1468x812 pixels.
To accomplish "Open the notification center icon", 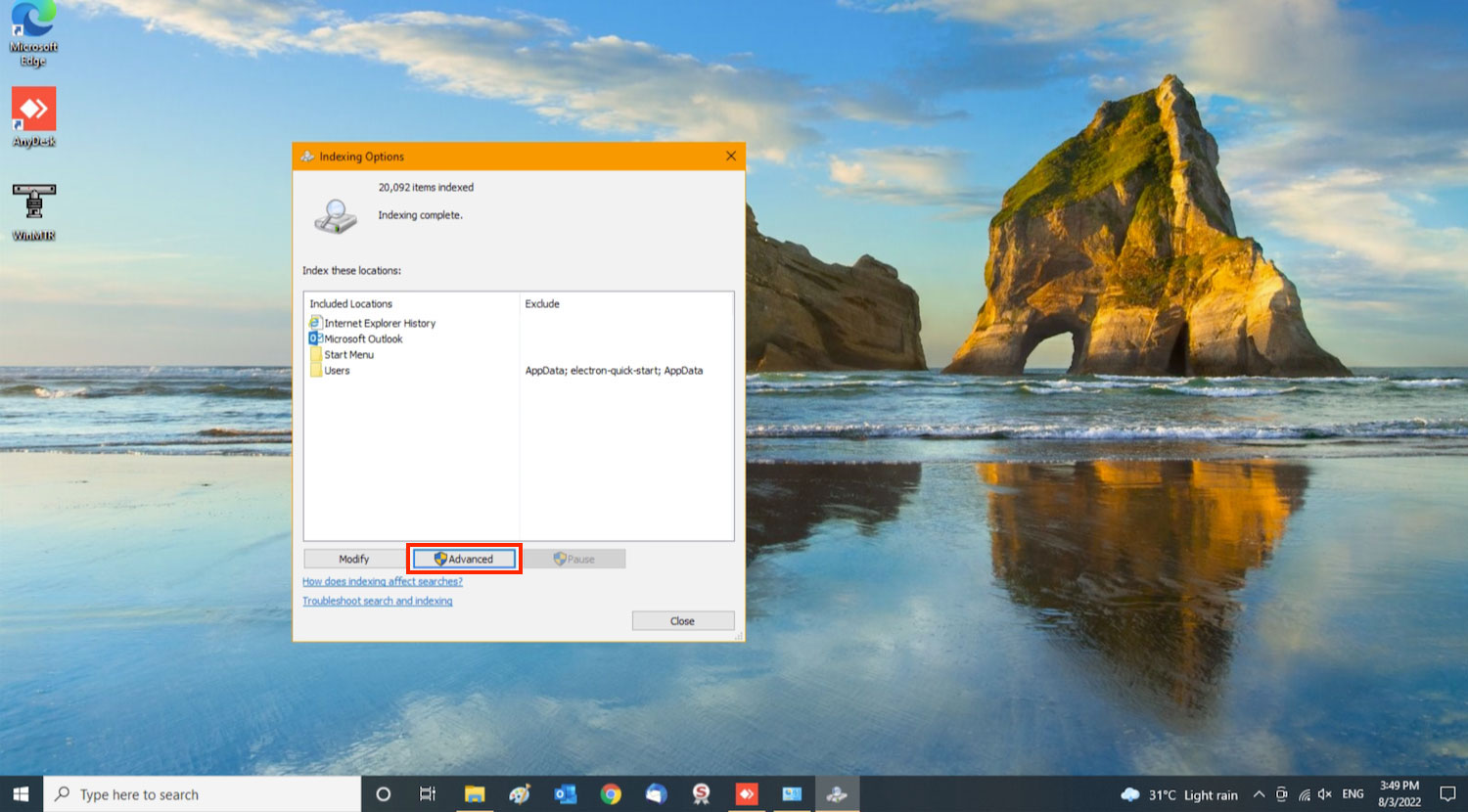I will 1447,794.
